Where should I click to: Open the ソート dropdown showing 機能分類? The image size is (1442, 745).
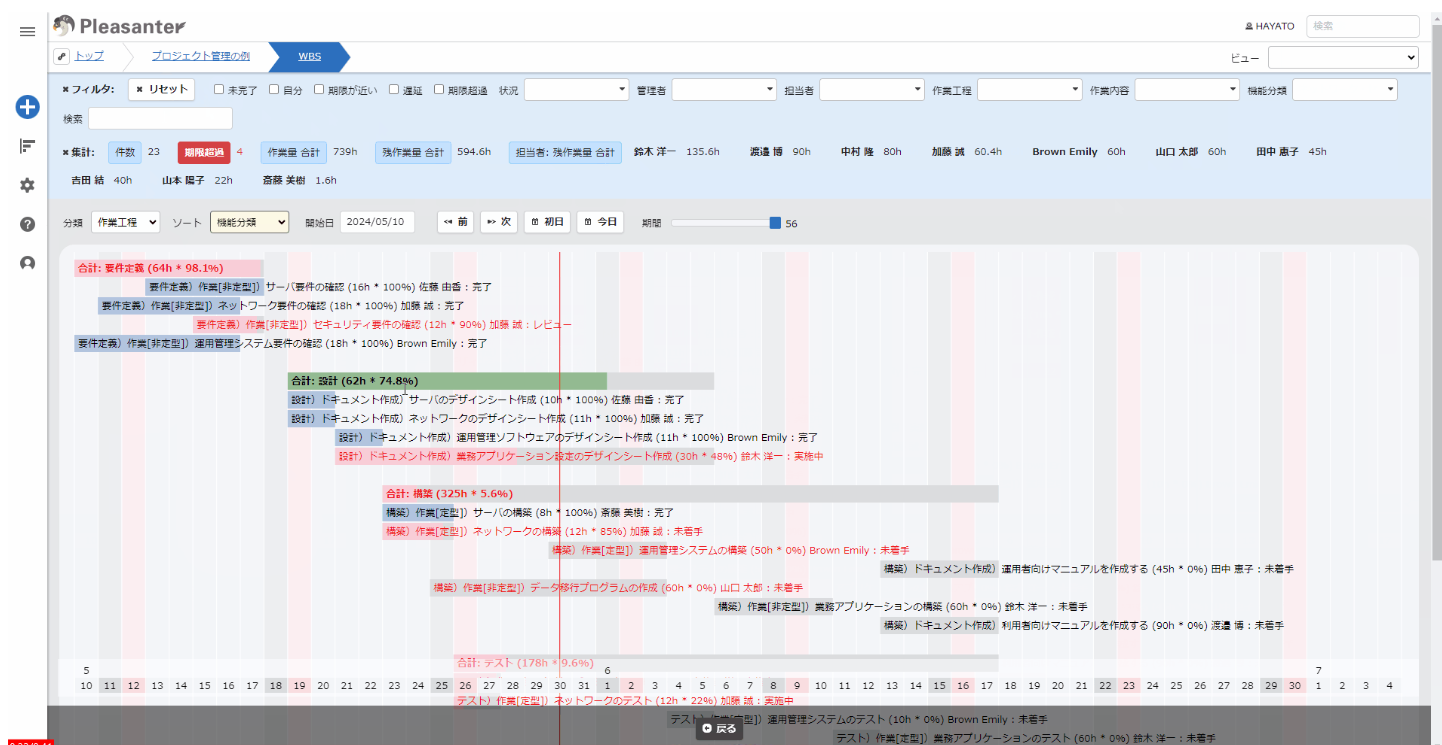click(x=249, y=222)
